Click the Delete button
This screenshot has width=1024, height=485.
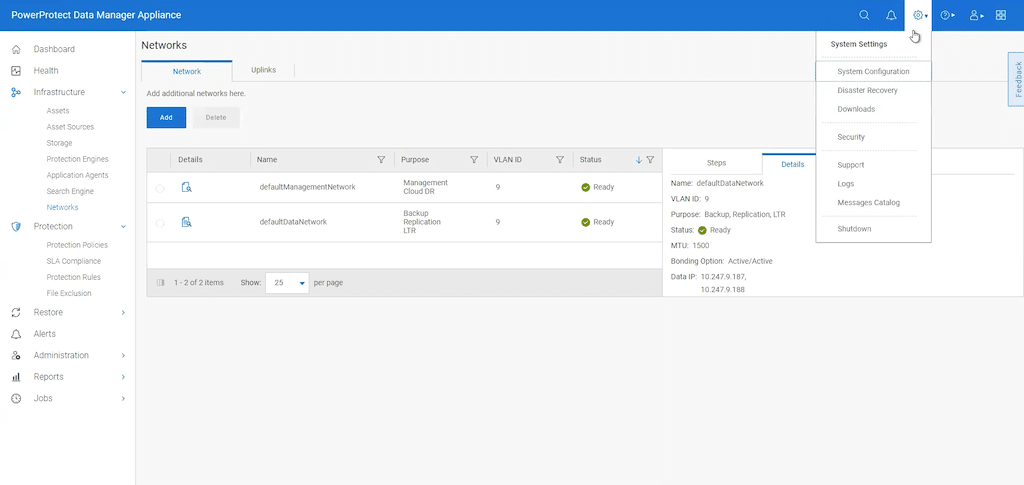[x=216, y=117]
